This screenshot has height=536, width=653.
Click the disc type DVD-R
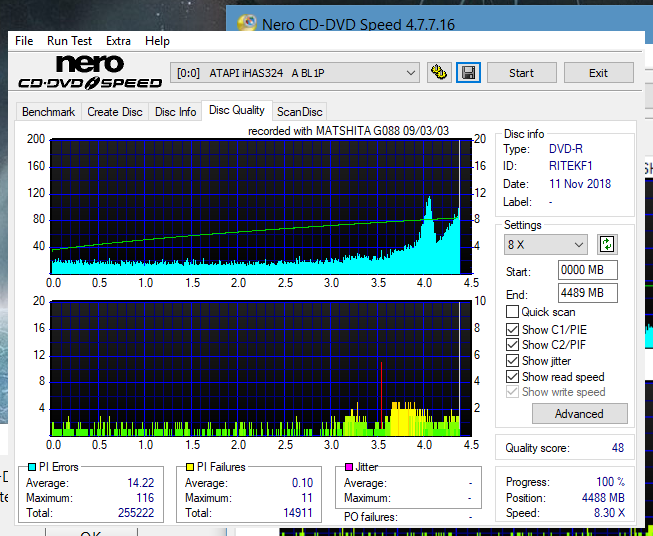(566, 149)
